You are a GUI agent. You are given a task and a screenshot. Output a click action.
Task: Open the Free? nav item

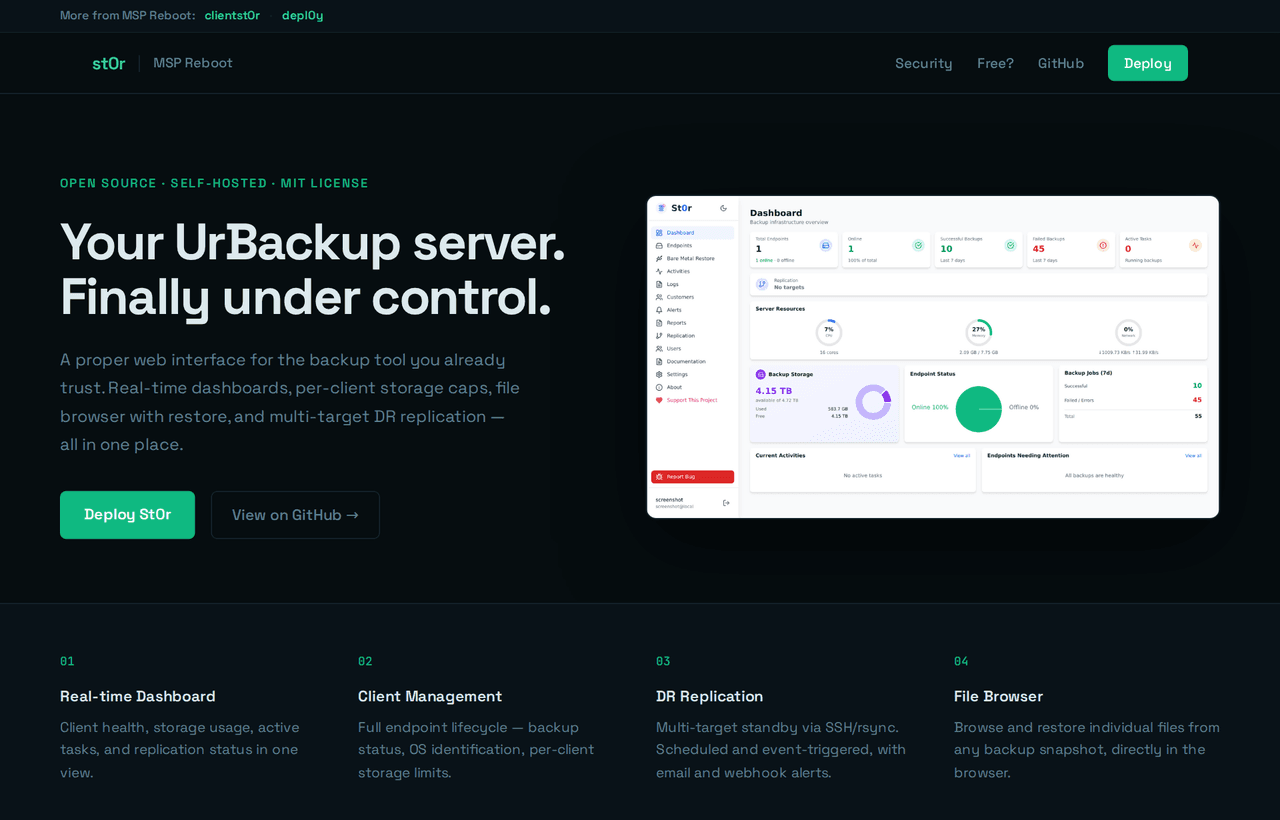[x=995, y=63]
